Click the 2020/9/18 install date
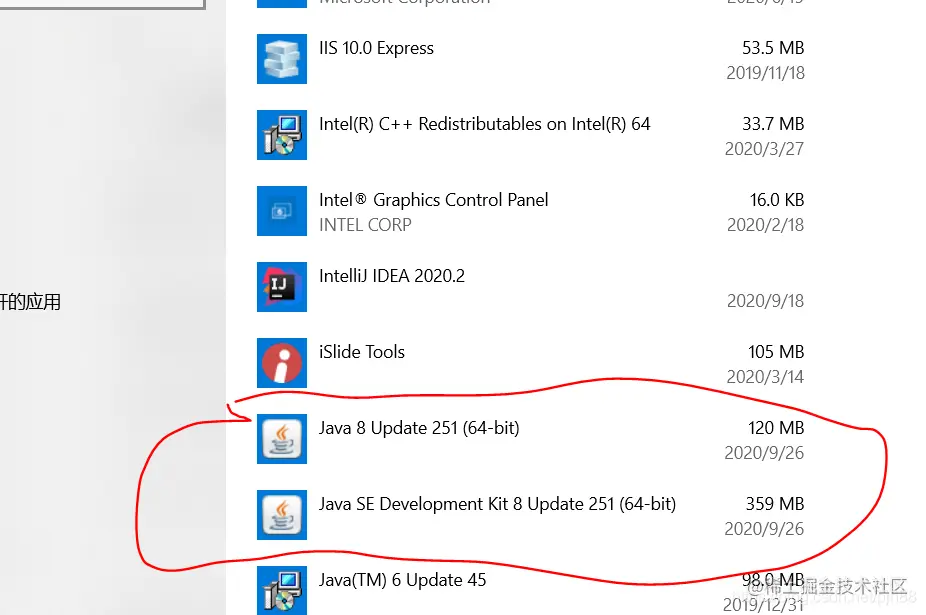Viewport: 926px width, 615px height. pos(765,301)
